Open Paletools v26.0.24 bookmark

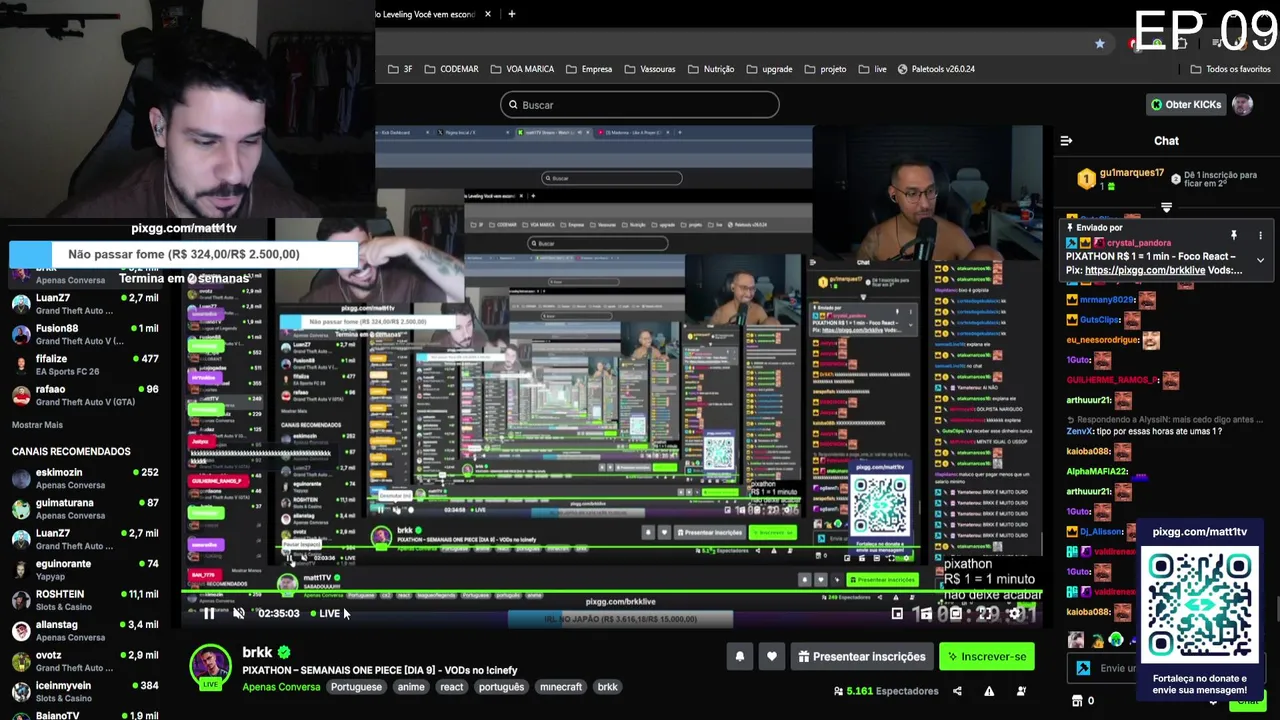pos(936,69)
